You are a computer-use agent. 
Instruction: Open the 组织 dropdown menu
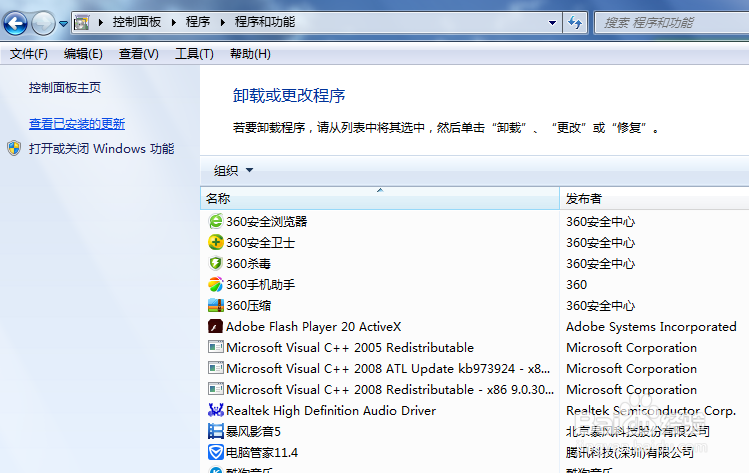pos(233,171)
